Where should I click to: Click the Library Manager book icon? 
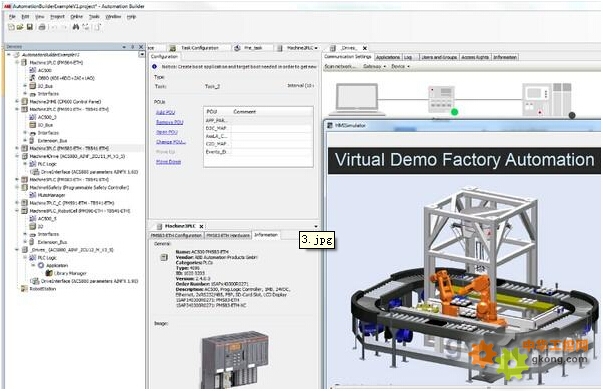[x=49, y=273]
